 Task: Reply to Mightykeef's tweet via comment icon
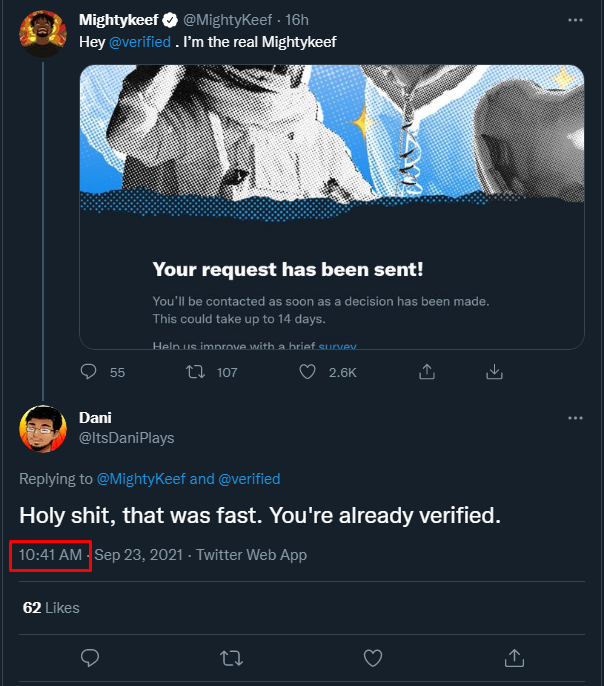90,372
